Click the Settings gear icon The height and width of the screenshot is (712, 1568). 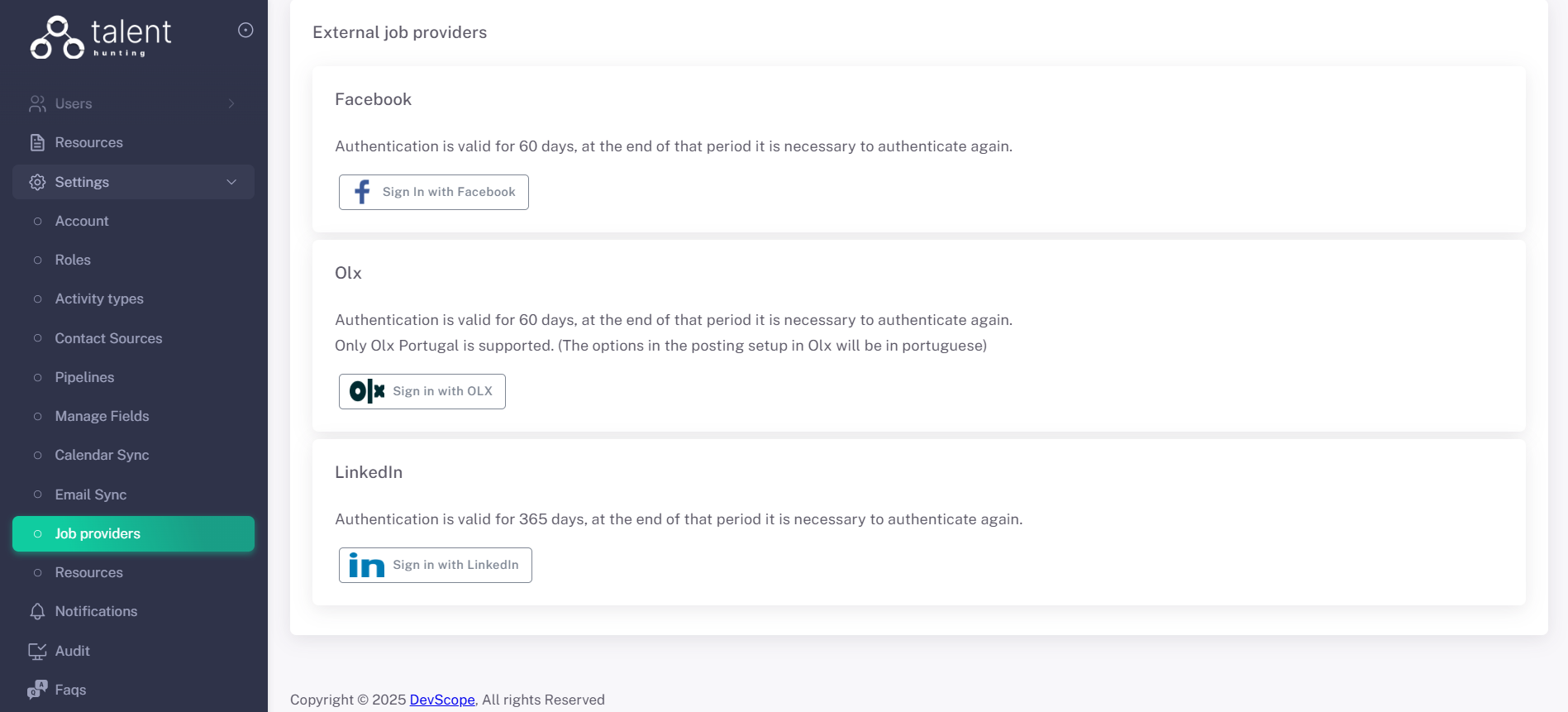37,182
